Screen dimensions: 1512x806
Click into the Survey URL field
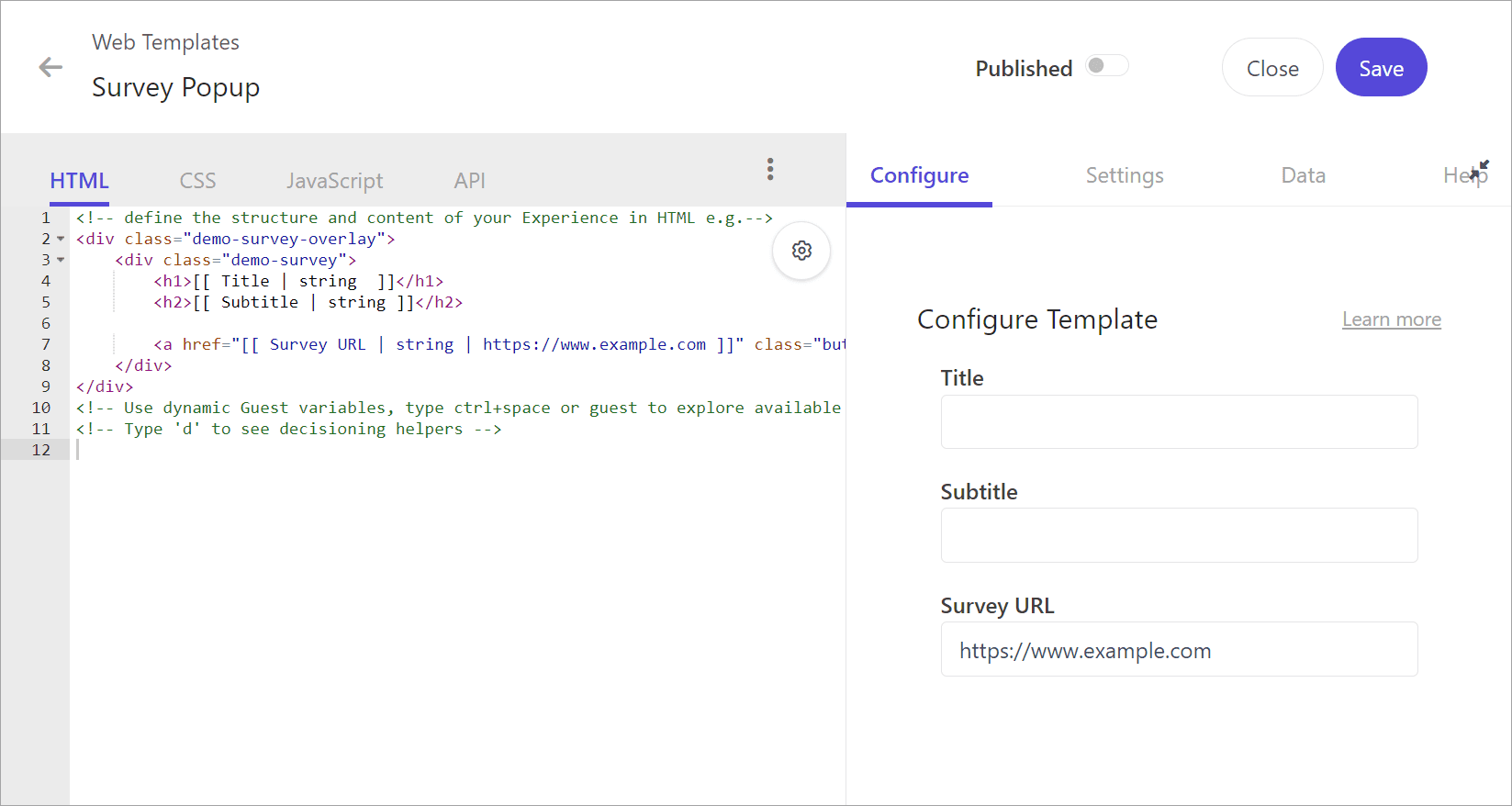point(1179,649)
